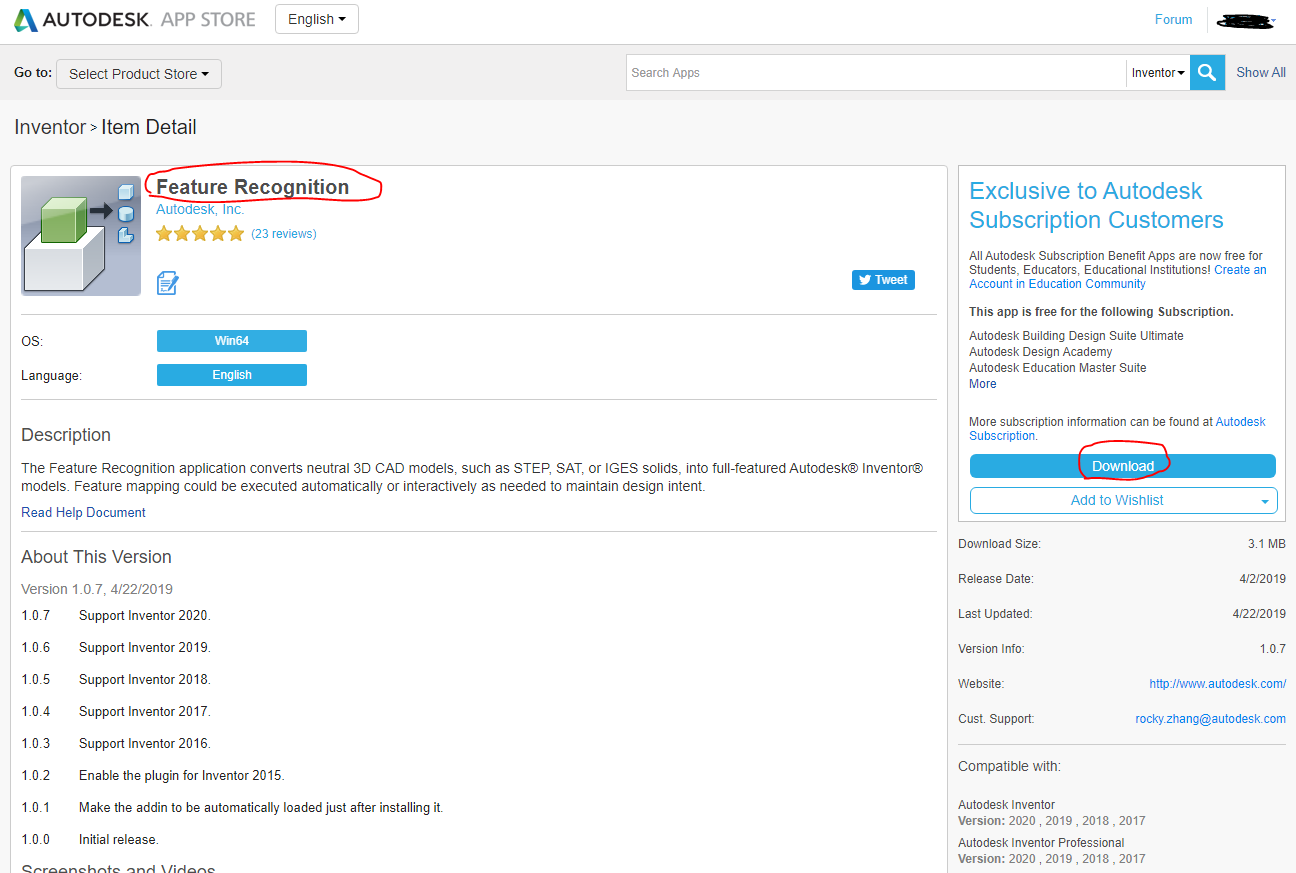Click the write-a-review notepad icon
The image size is (1296, 873).
pyautogui.click(x=167, y=283)
